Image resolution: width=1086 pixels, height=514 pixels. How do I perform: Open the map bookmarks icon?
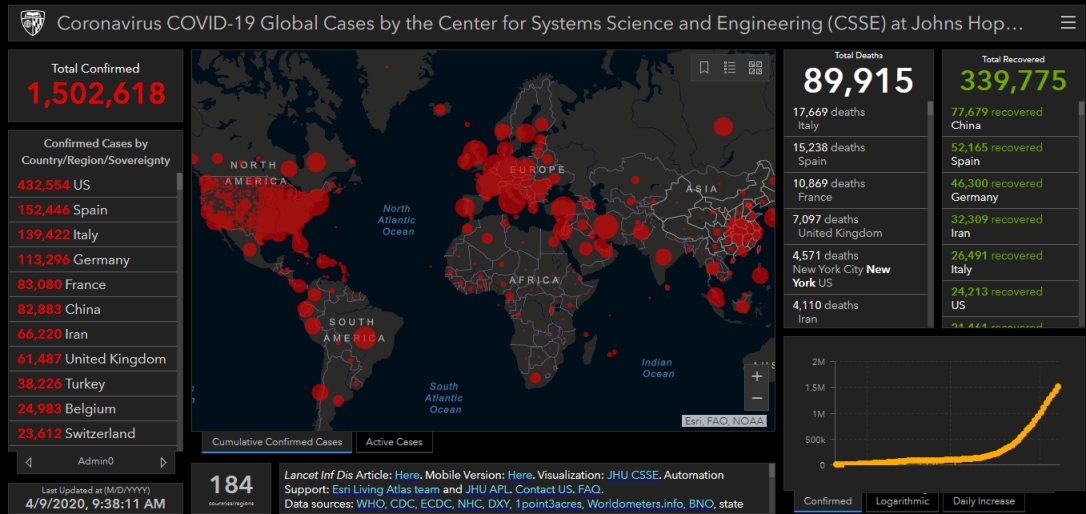(x=704, y=68)
